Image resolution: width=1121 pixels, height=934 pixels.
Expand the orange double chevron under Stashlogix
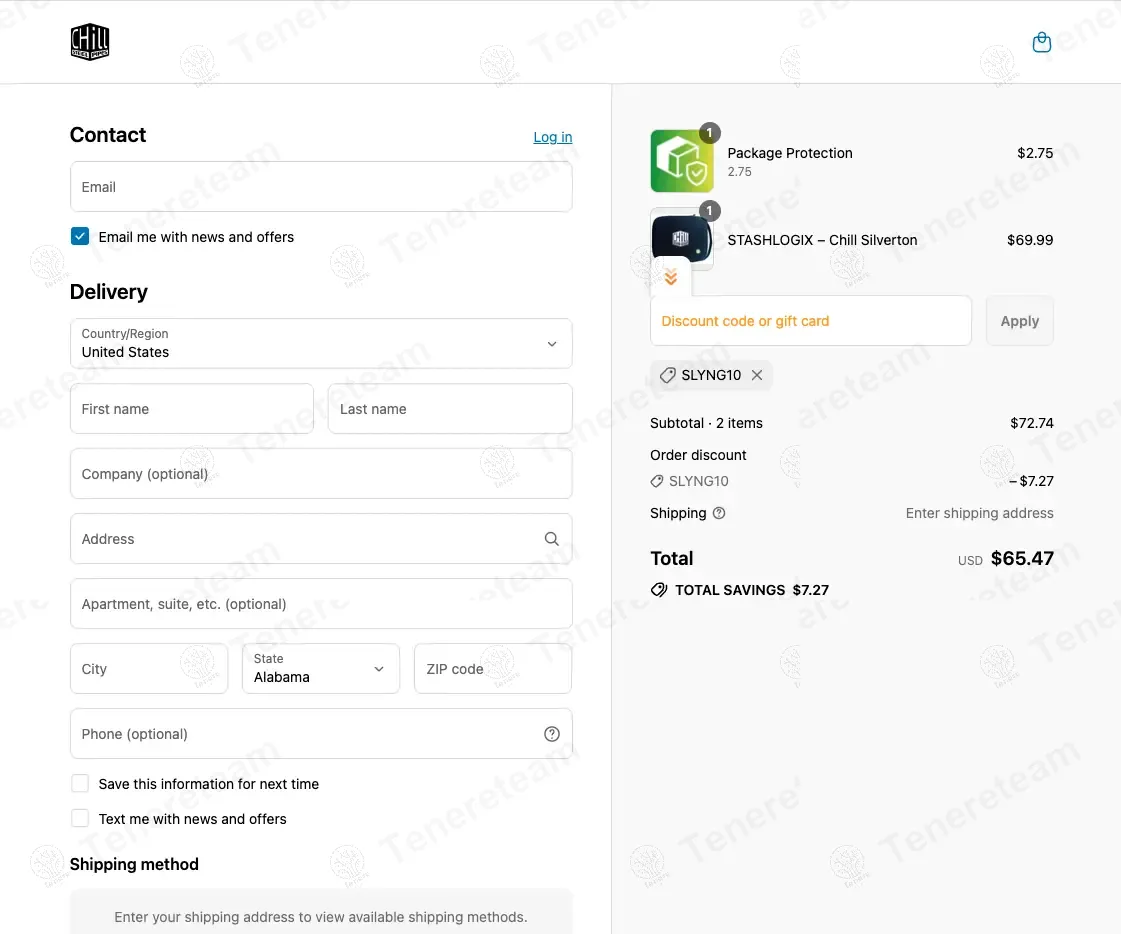coord(671,277)
